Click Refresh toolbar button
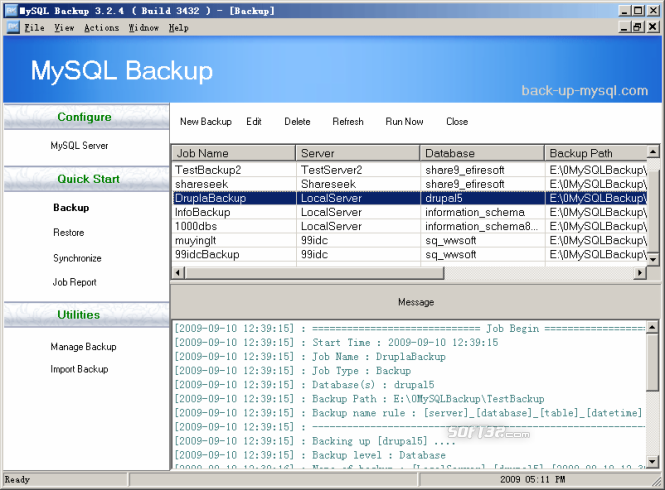The image size is (665, 490). [348, 122]
